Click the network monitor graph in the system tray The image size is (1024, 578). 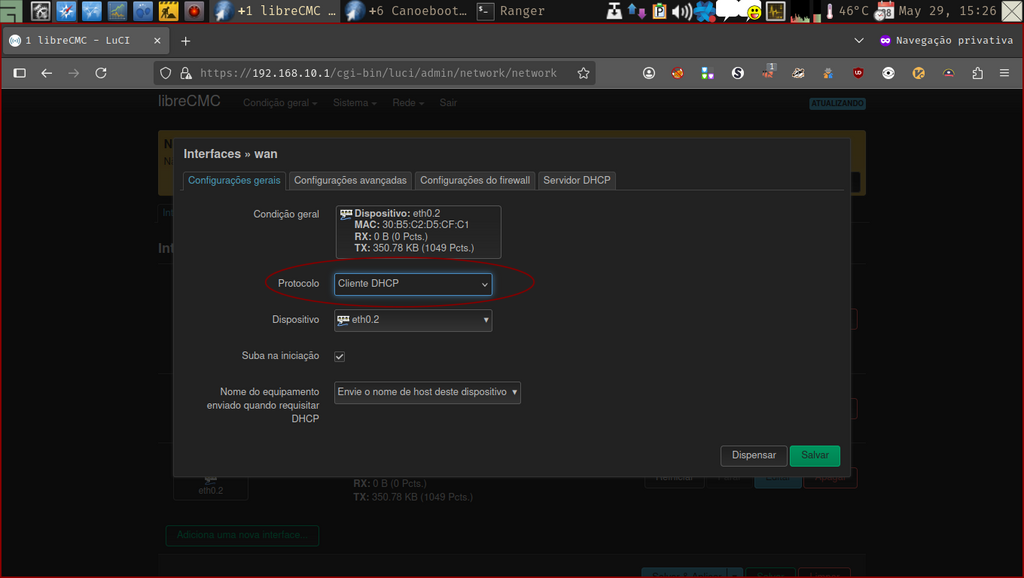point(800,12)
